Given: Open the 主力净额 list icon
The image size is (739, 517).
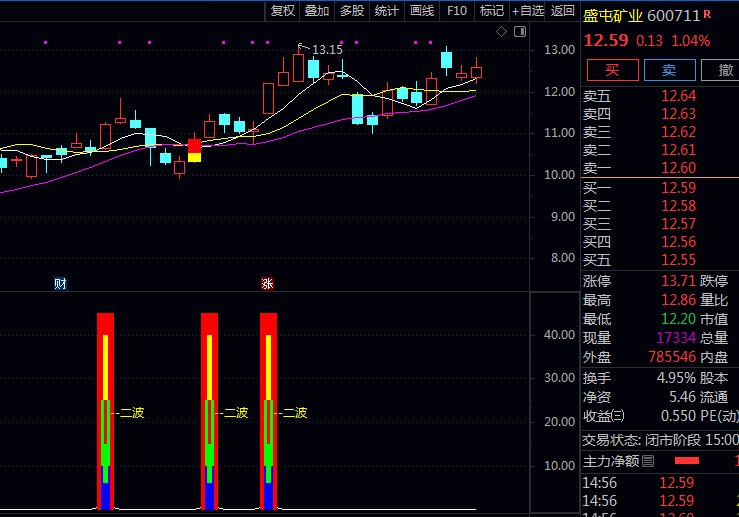Looking at the screenshot, I should click(x=648, y=461).
